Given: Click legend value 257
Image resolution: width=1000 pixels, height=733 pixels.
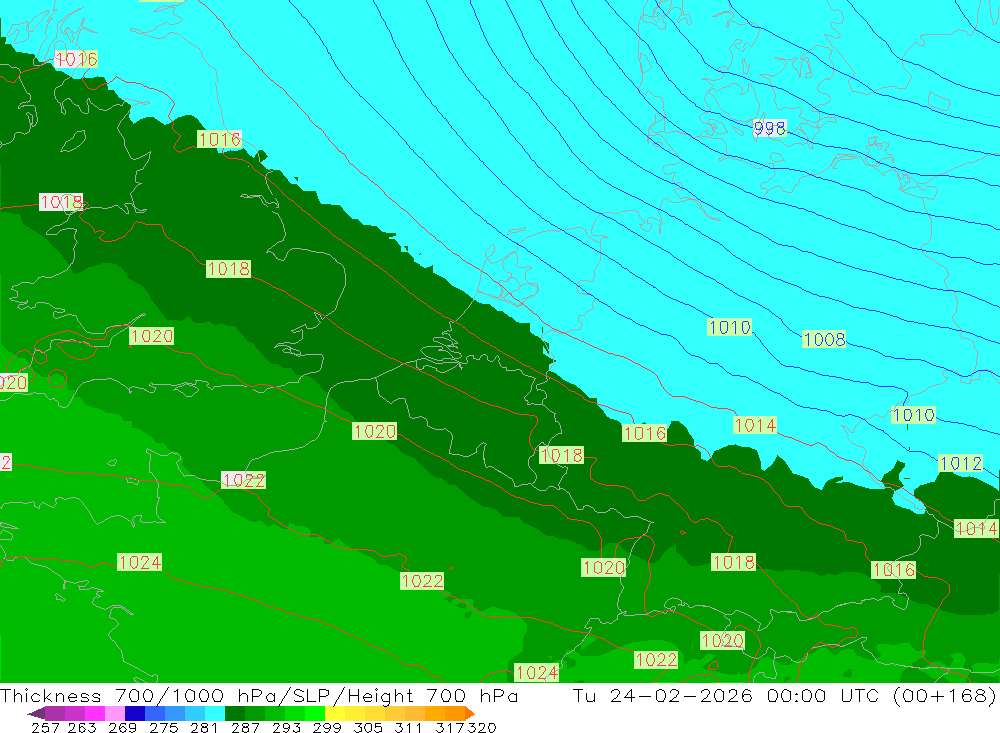Looking at the screenshot, I should (x=45, y=727).
